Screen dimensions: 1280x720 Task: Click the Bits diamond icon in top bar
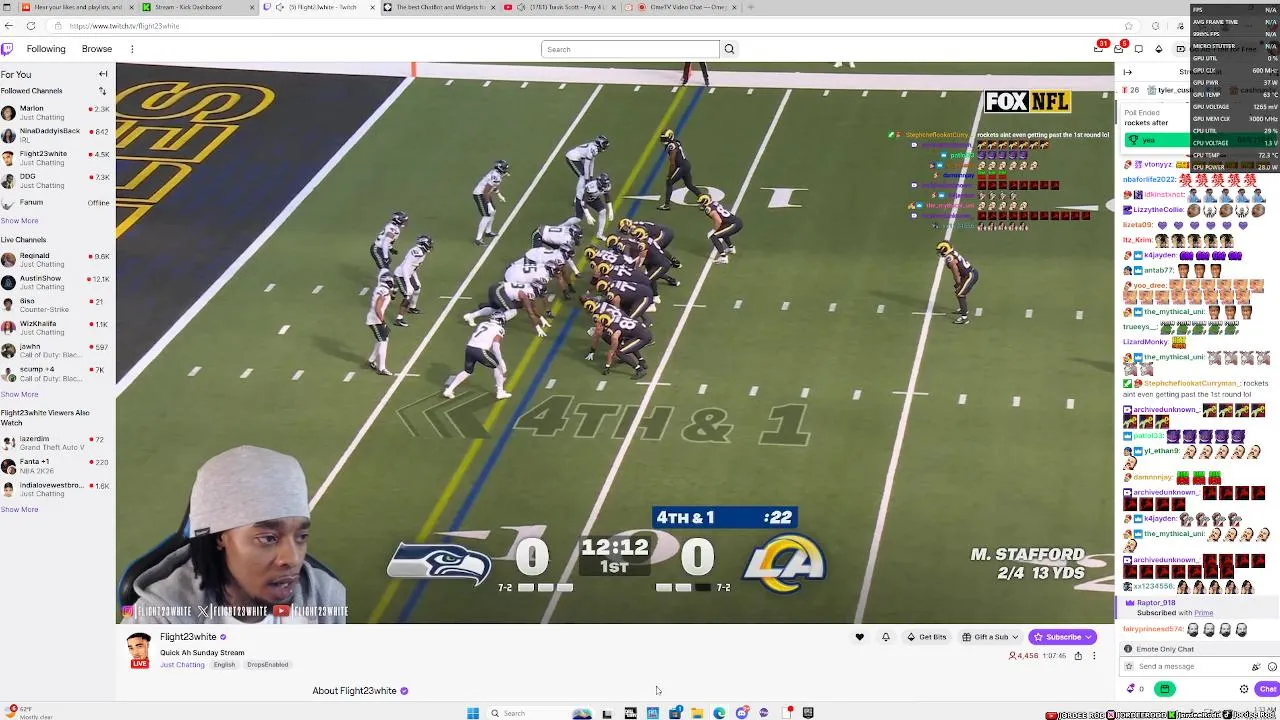[x=1159, y=49]
